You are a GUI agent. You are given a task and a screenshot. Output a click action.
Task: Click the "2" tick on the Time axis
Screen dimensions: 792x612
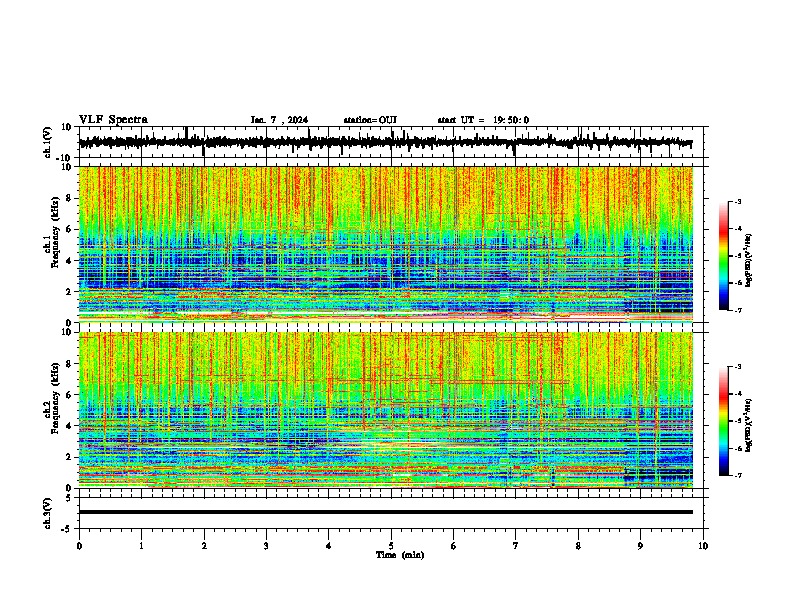click(x=204, y=546)
